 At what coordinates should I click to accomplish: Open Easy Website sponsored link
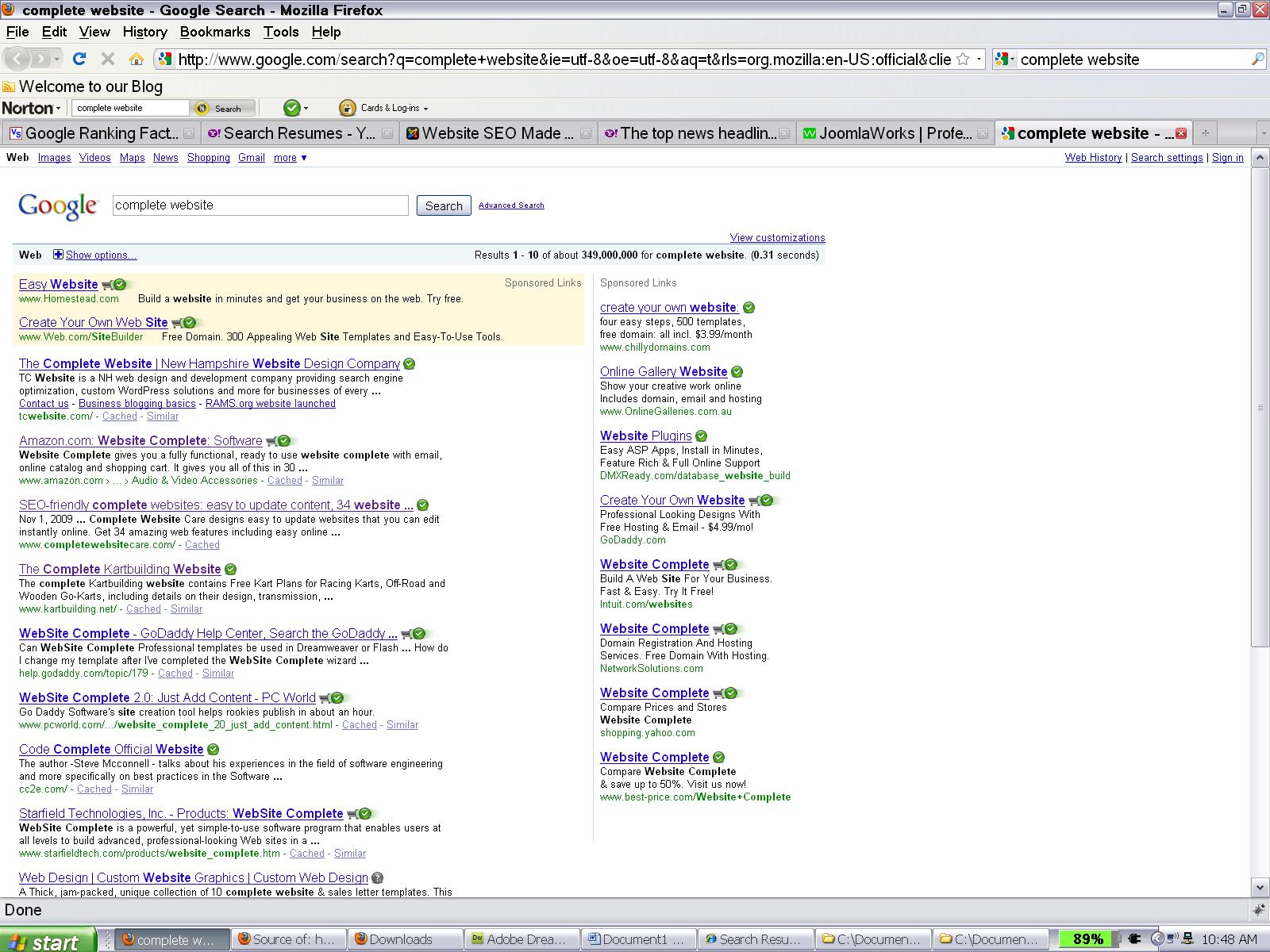pos(58,284)
